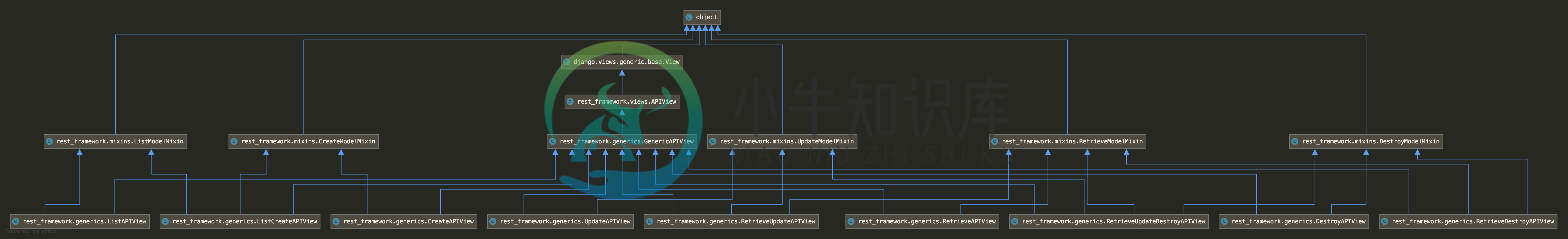Click the class icon of RetrieveDestroyAPIView node

[1385, 222]
